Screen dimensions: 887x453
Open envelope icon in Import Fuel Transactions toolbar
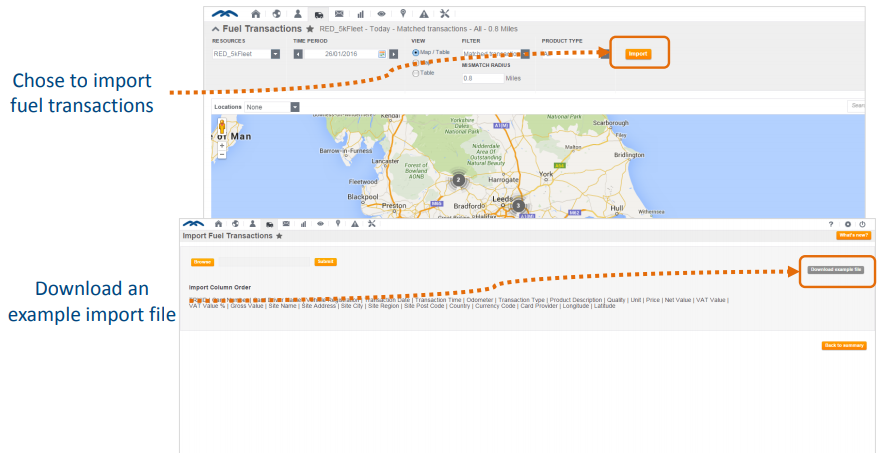[x=286, y=224]
